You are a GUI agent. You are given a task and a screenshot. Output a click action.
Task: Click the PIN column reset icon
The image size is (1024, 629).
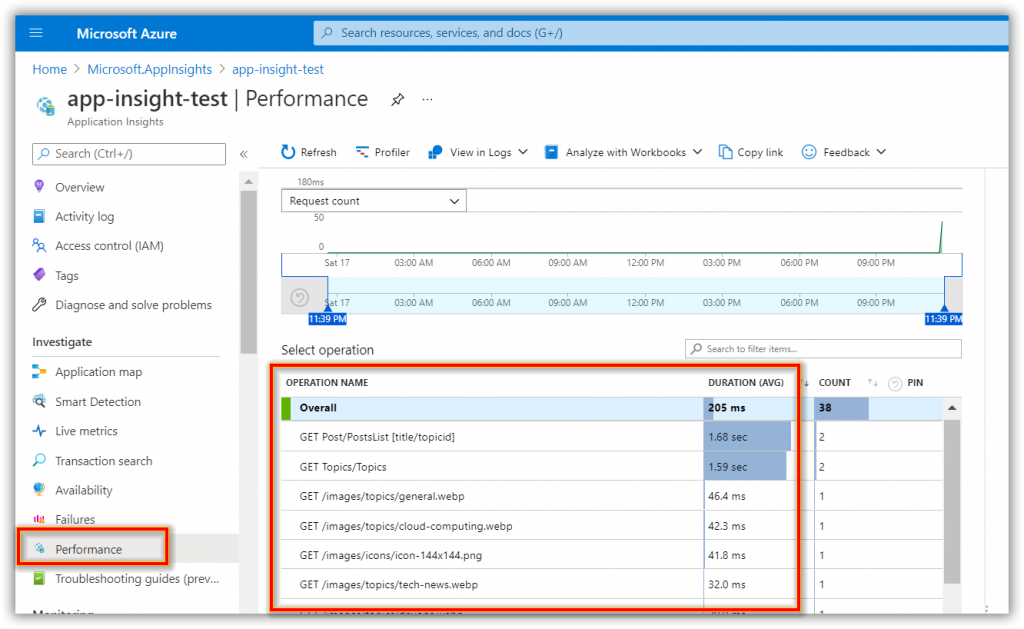tap(895, 383)
